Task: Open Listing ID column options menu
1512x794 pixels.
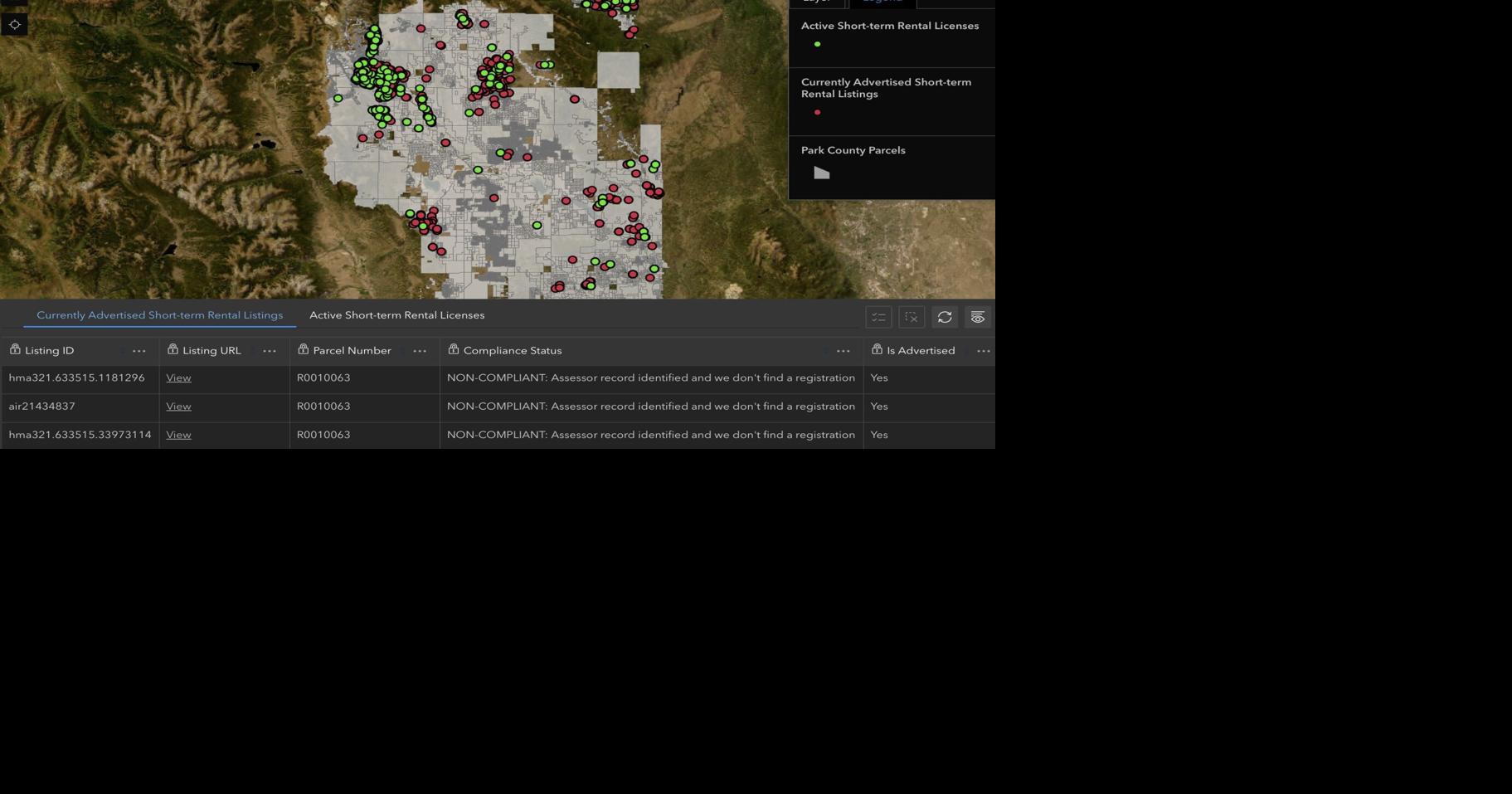Action: click(139, 351)
